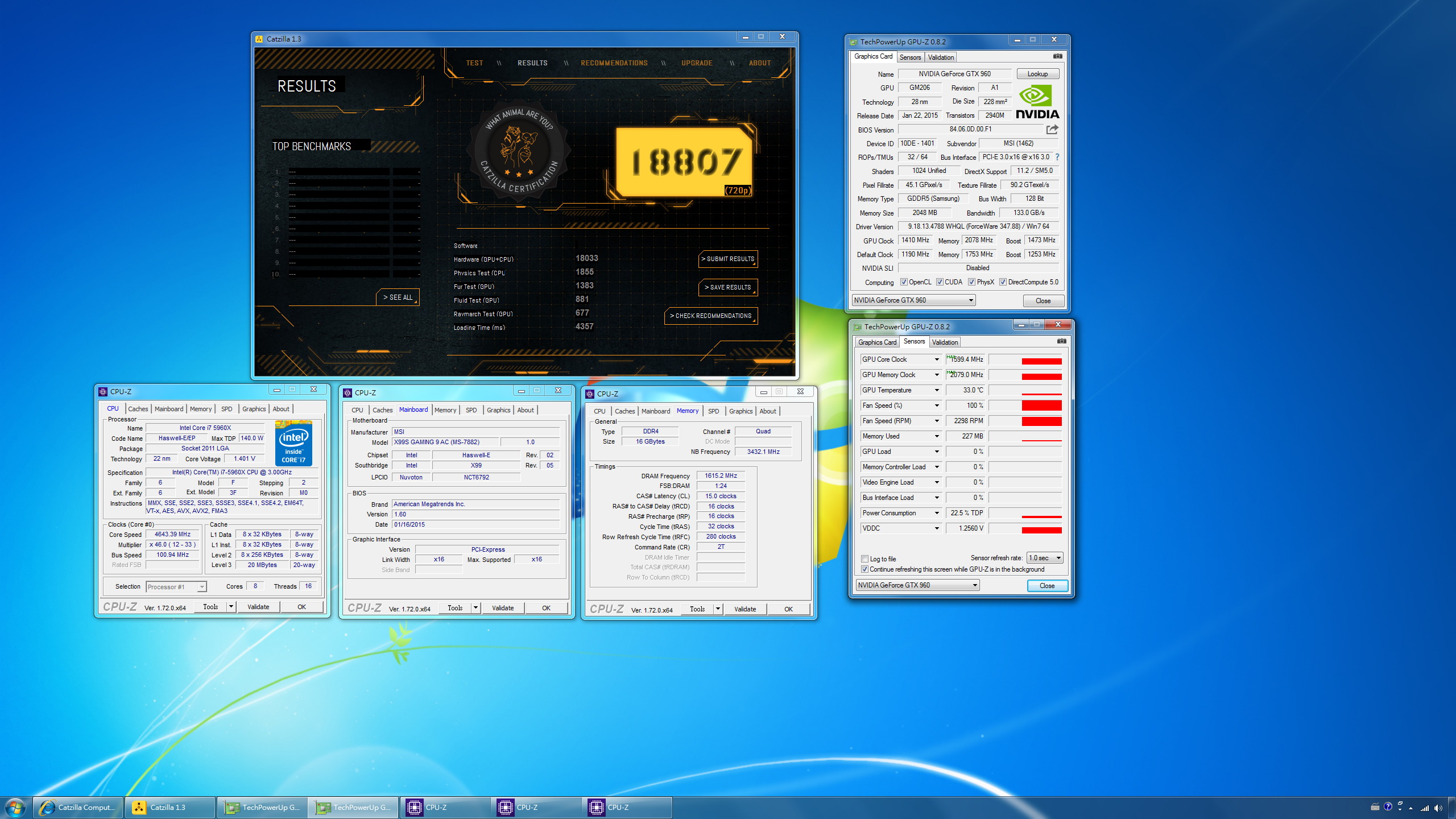
Task: Switch to Catzilla TEST tab
Action: [474, 63]
